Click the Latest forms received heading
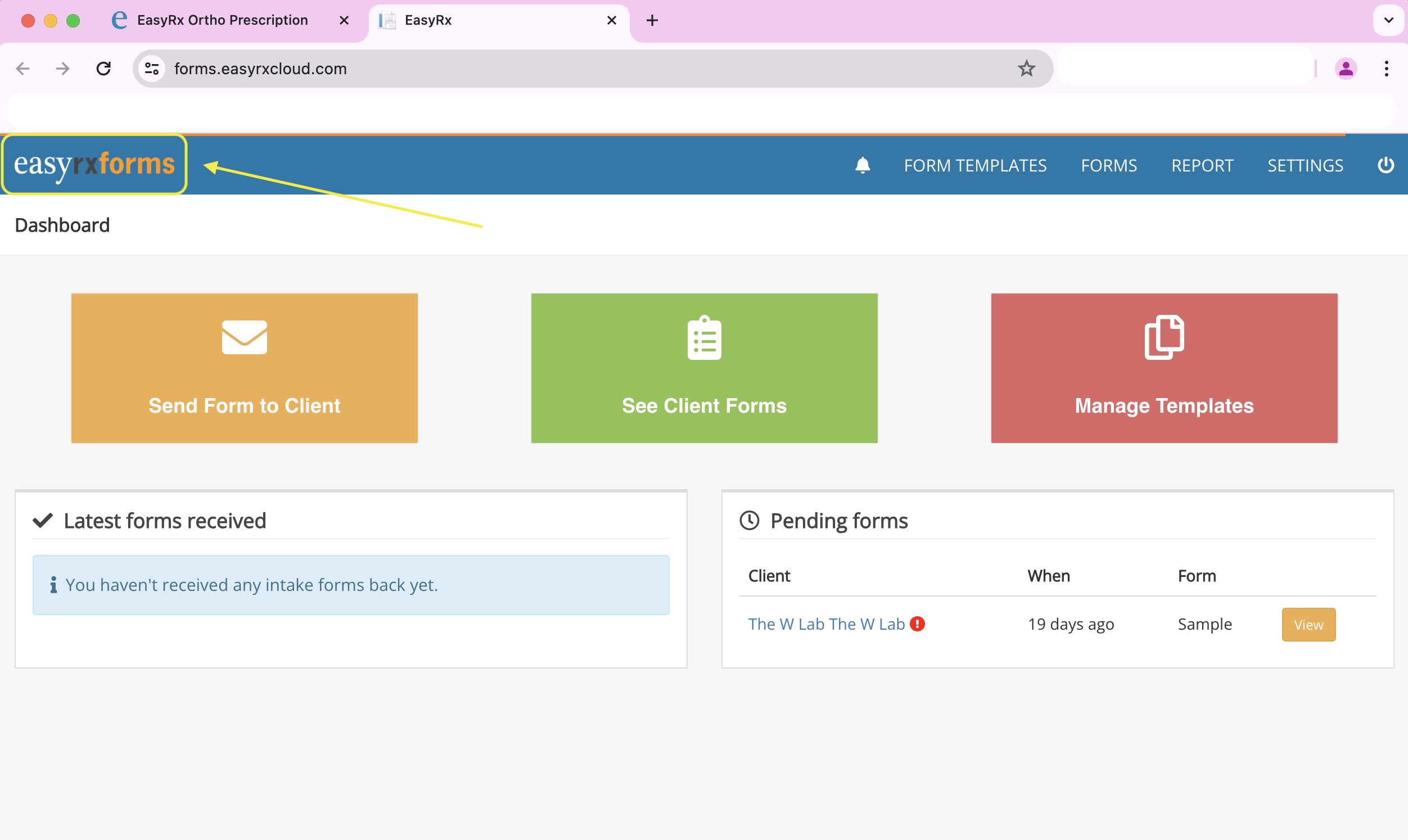1408x840 pixels. (x=165, y=520)
